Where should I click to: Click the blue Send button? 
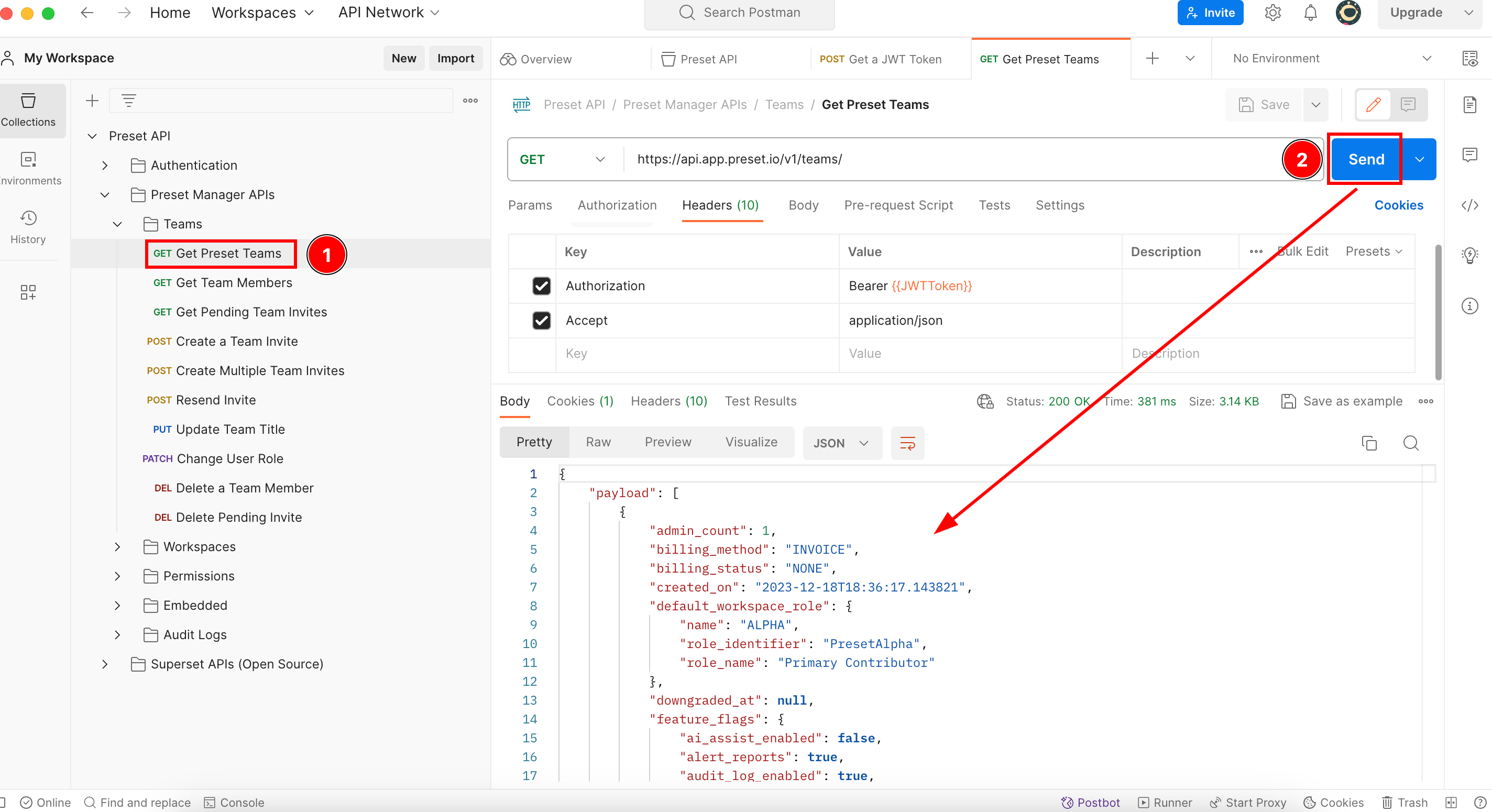pyautogui.click(x=1366, y=159)
